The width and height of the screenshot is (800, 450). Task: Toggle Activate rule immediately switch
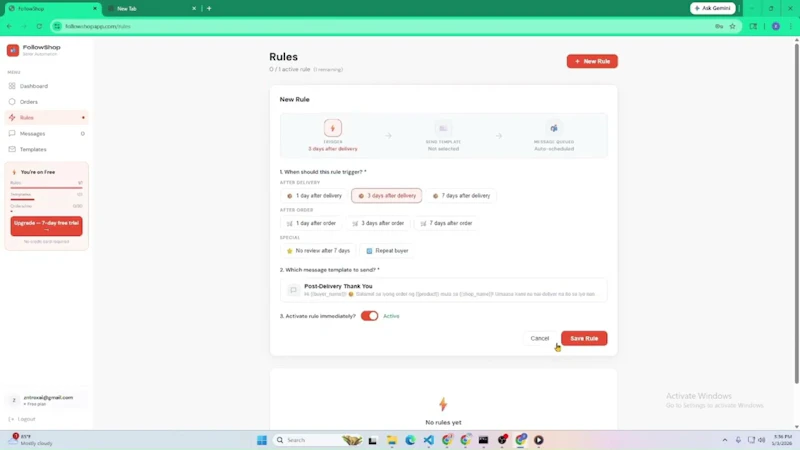click(369, 316)
